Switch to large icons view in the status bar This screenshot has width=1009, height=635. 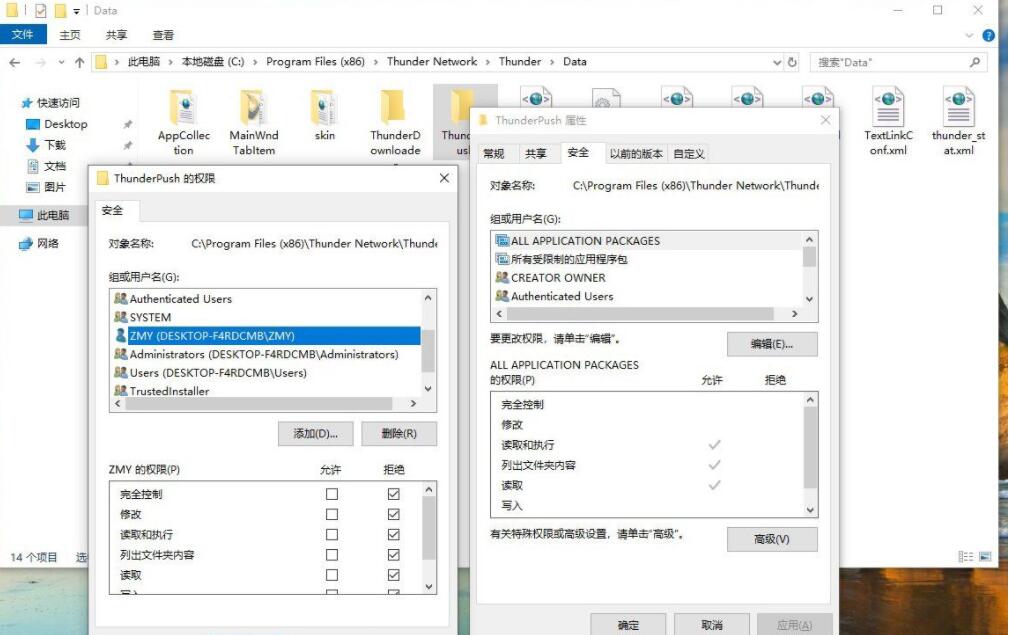coord(985,557)
